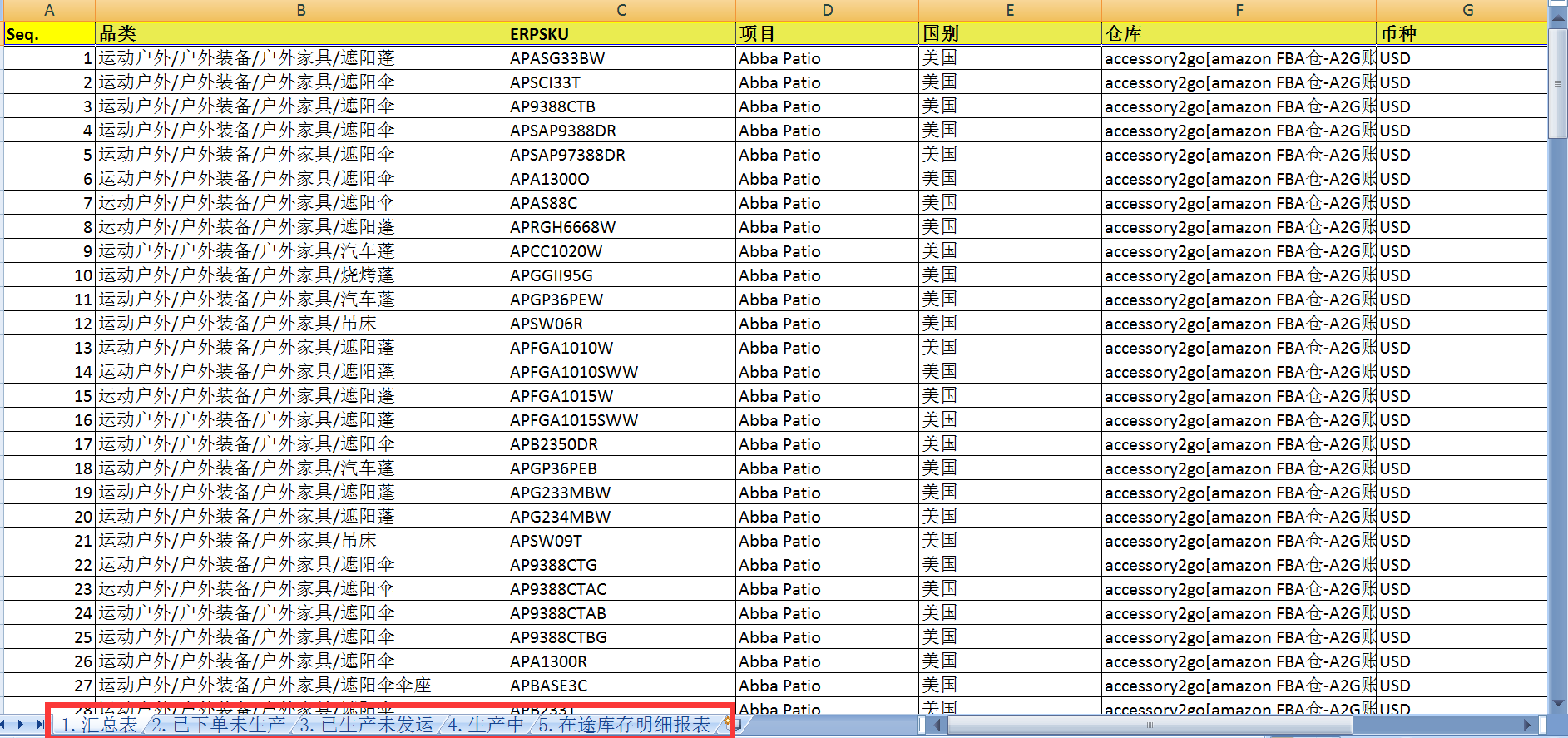Select cell with SKU APGP36PEB

click(x=621, y=468)
